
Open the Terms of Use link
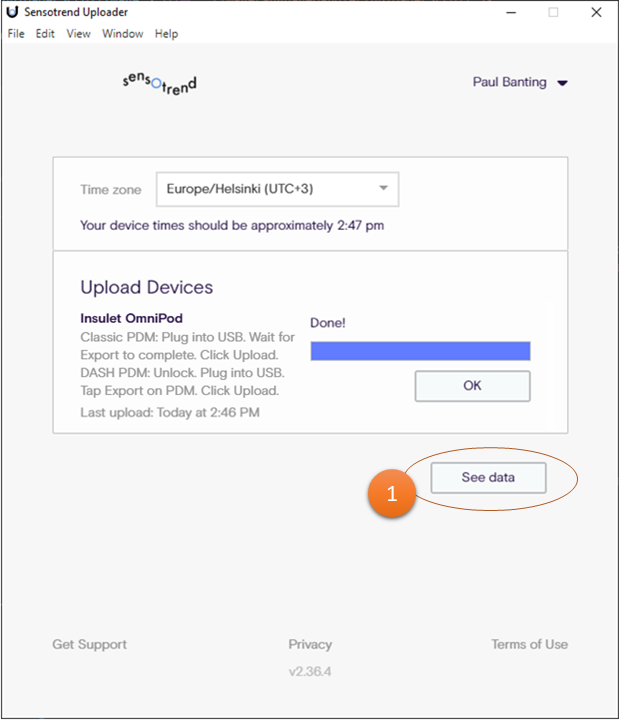pos(529,645)
